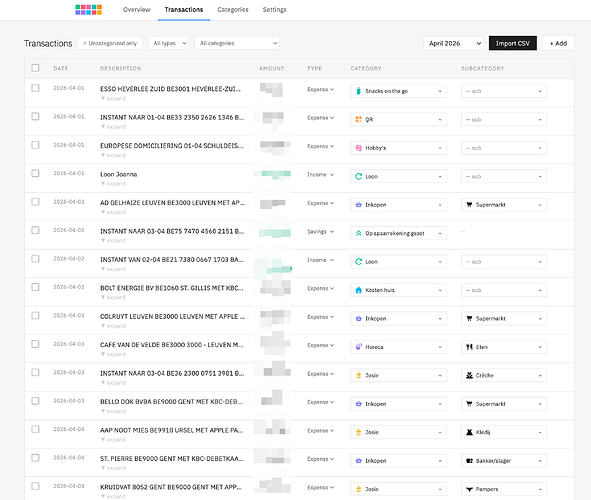Tick the select-all checkbox in table header
This screenshot has width=591, height=500.
(x=35, y=68)
